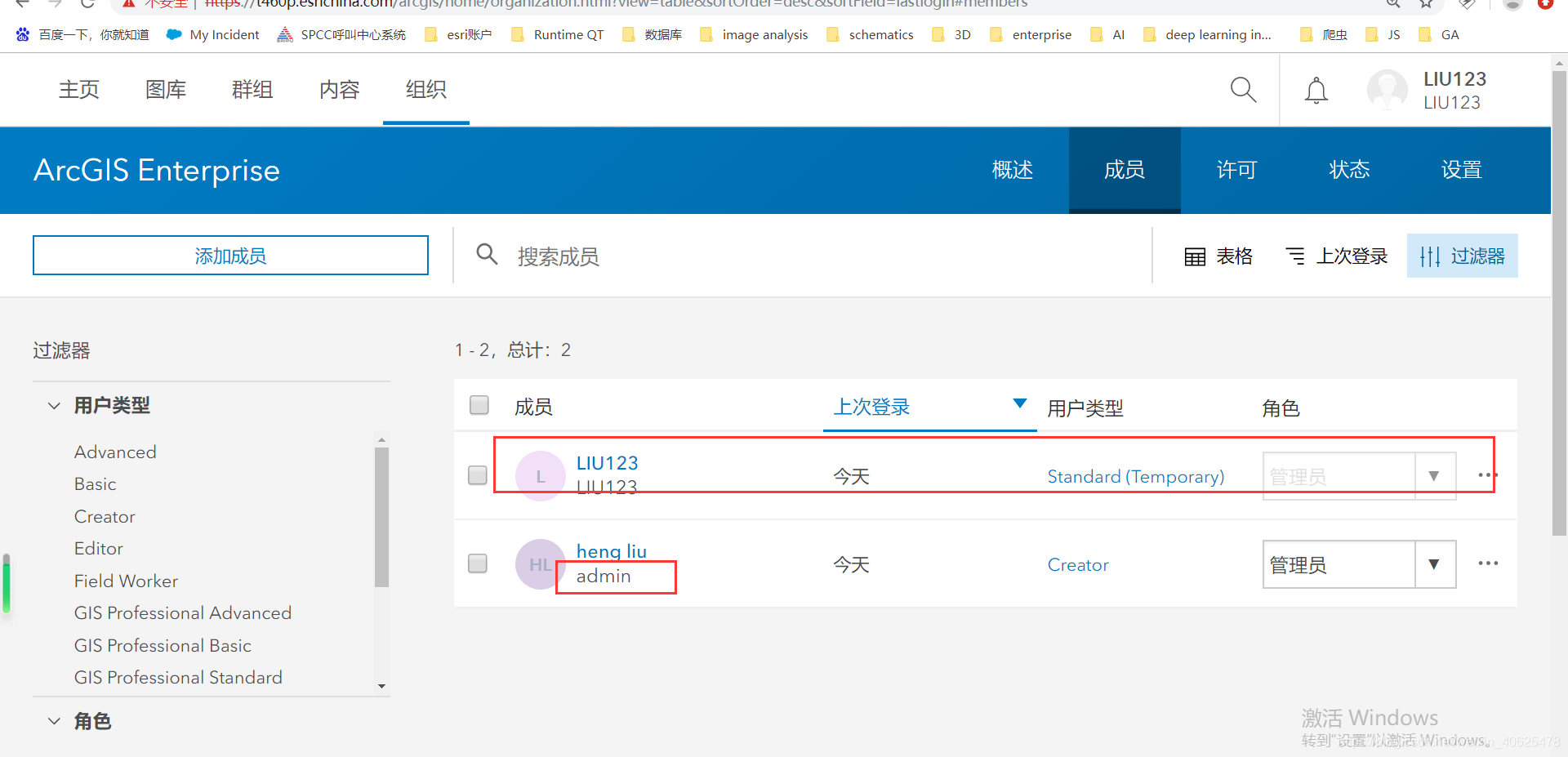1568x757 pixels.
Task: Open the AI bookmark folder
Action: tap(1107, 34)
